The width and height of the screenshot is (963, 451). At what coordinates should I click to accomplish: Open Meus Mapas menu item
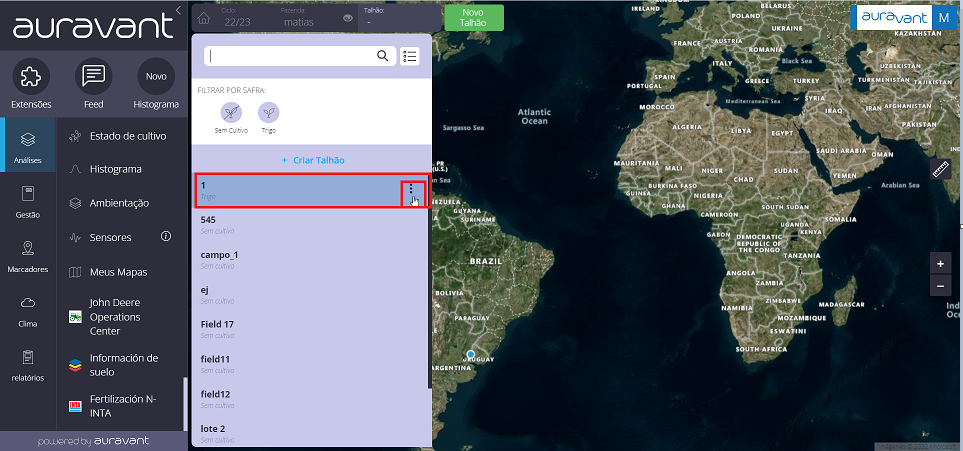tap(120, 272)
